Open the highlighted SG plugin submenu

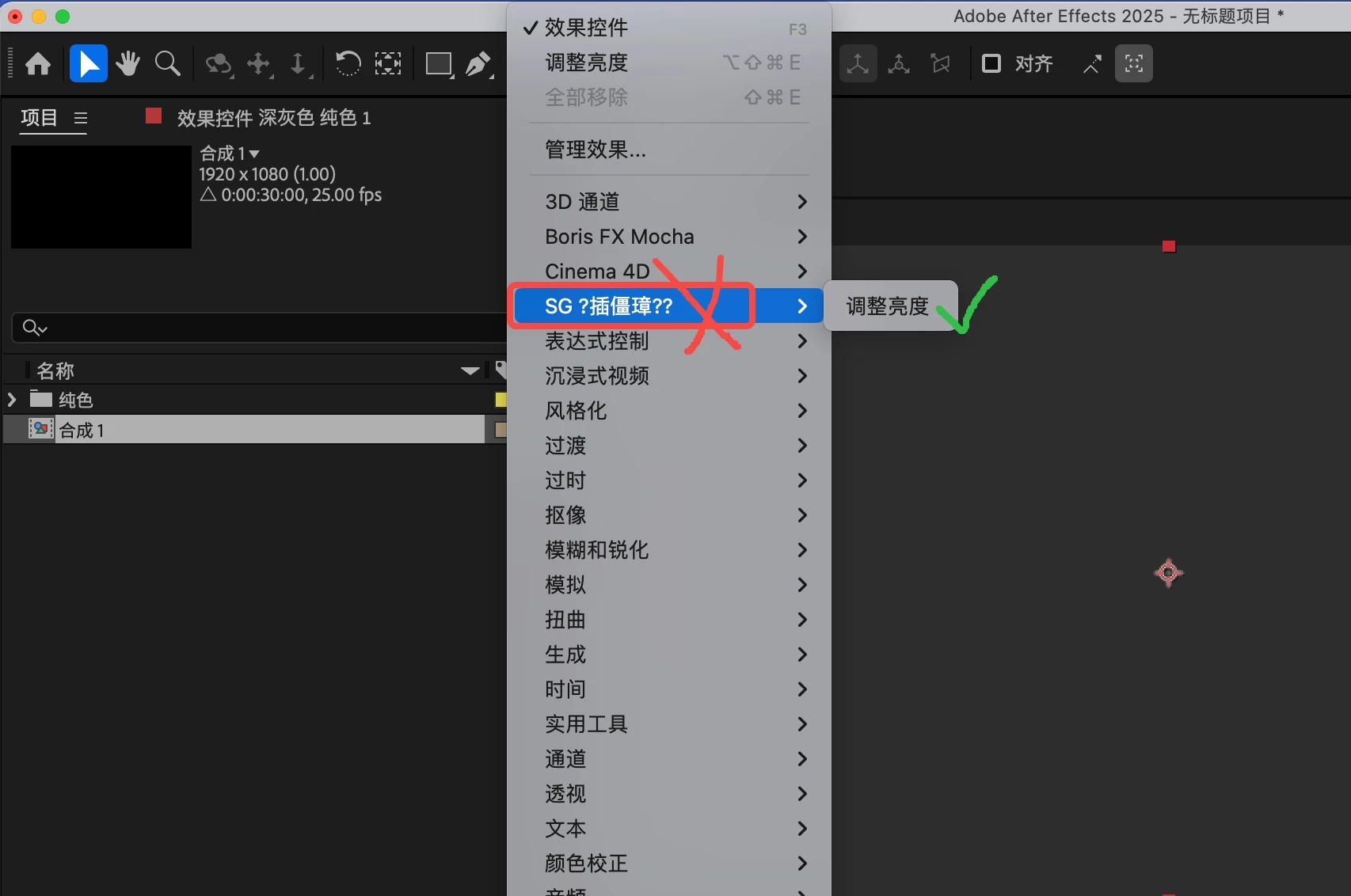[x=669, y=306]
